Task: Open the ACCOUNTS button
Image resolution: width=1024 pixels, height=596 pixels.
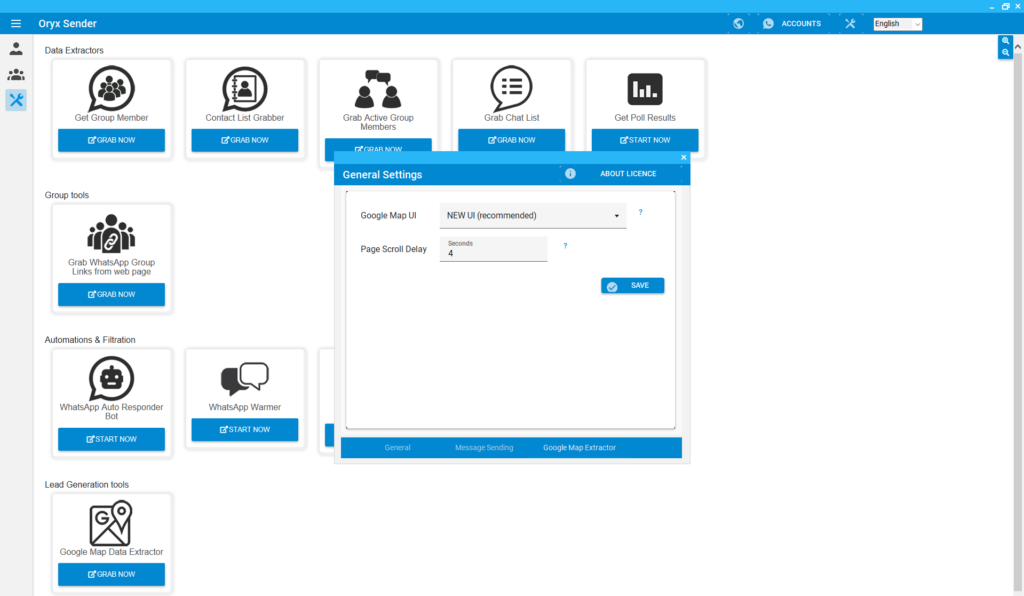Action: tap(801, 24)
